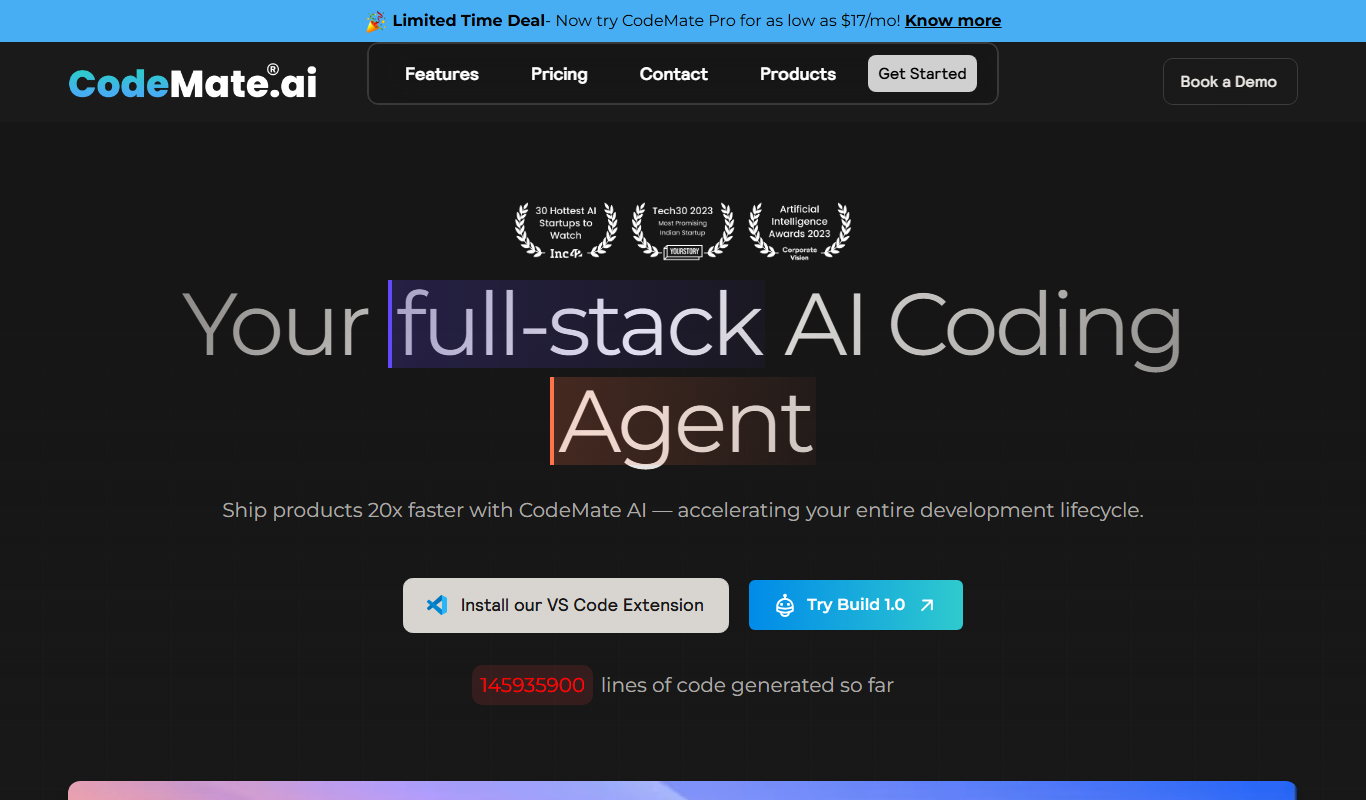Viewport: 1366px width, 800px height.
Task: Click the highlighted full-stack heading text
Action: (x=577, y=324)
